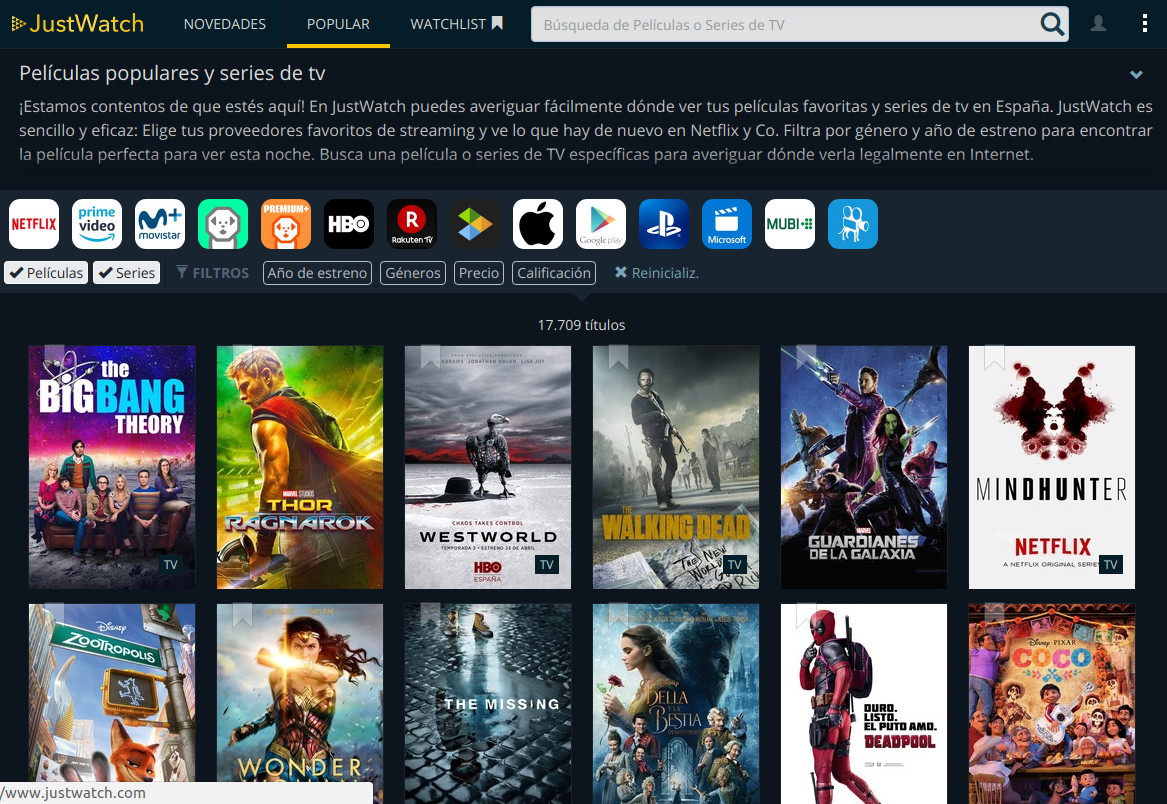Open the Thor Ragnarok poster
1167x804 pixels.
300,468
